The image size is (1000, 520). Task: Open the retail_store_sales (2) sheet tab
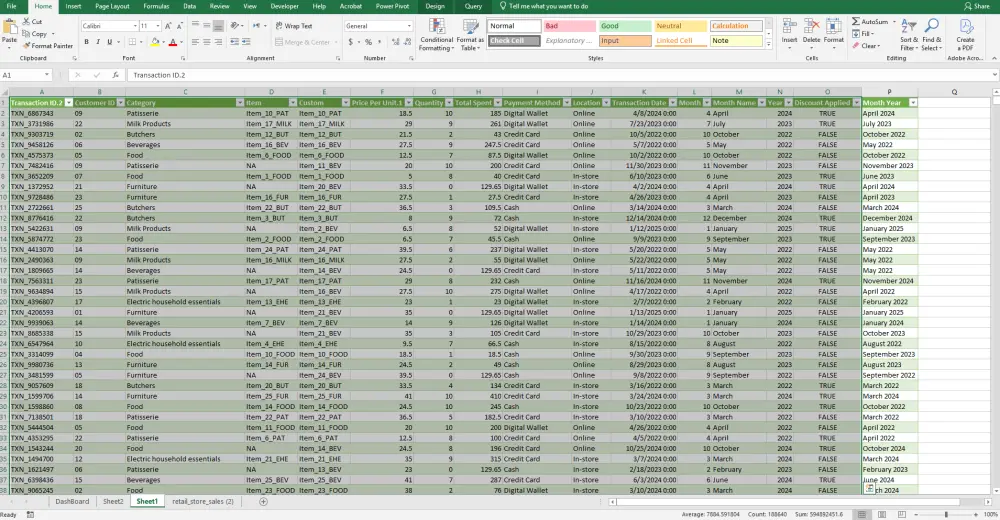coord(203,501)
